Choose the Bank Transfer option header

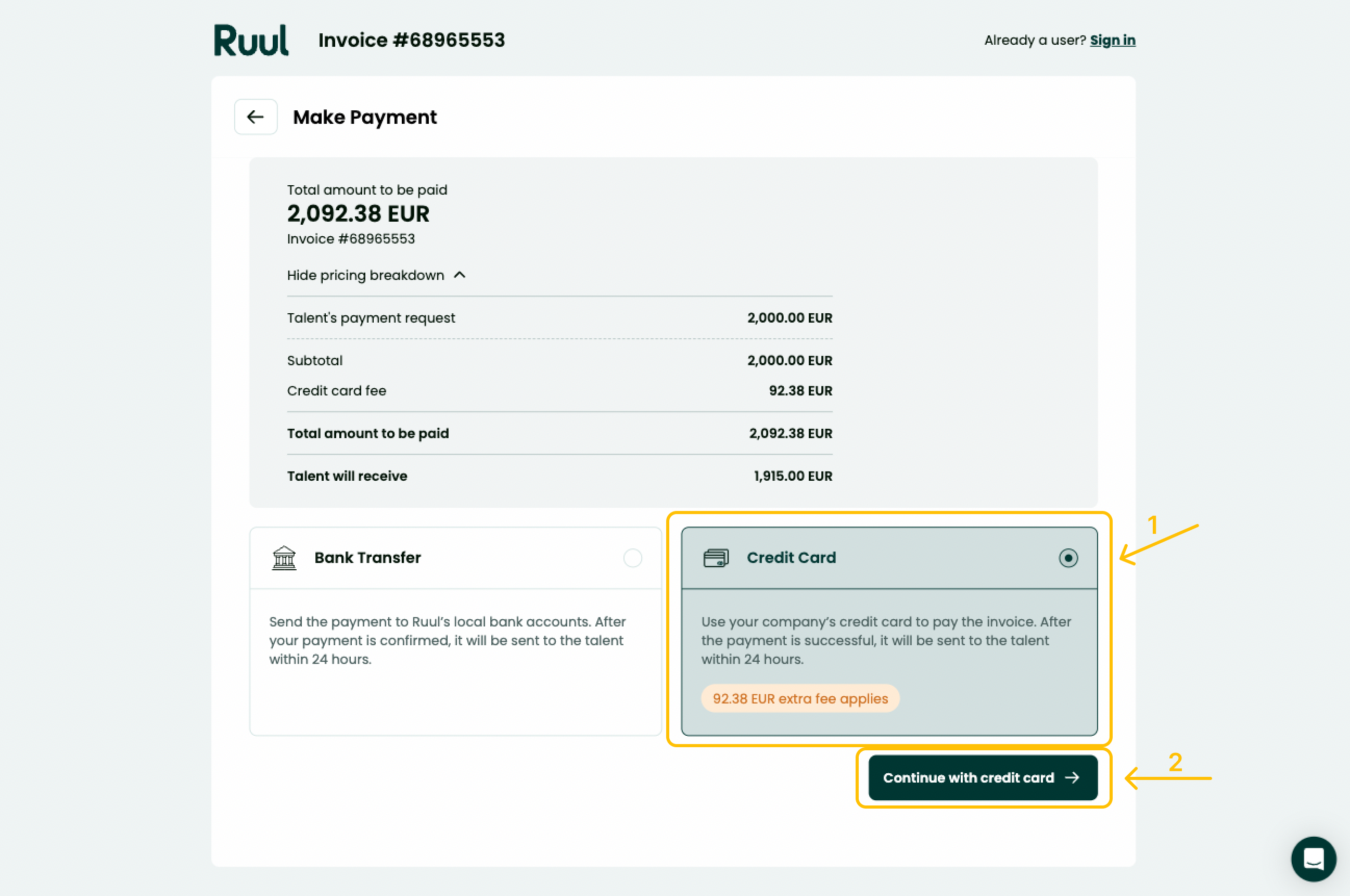(x=455, y=558)
